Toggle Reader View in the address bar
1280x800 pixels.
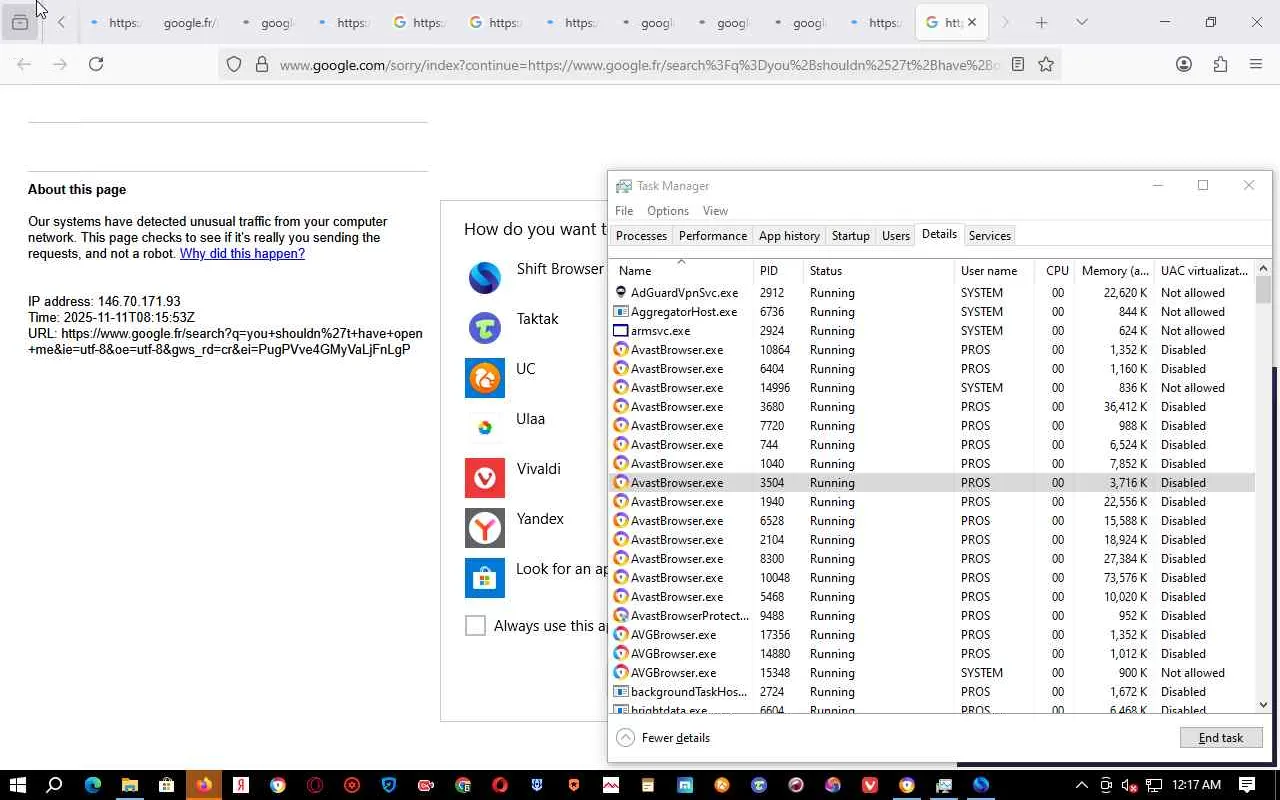tap(1018, 64)
